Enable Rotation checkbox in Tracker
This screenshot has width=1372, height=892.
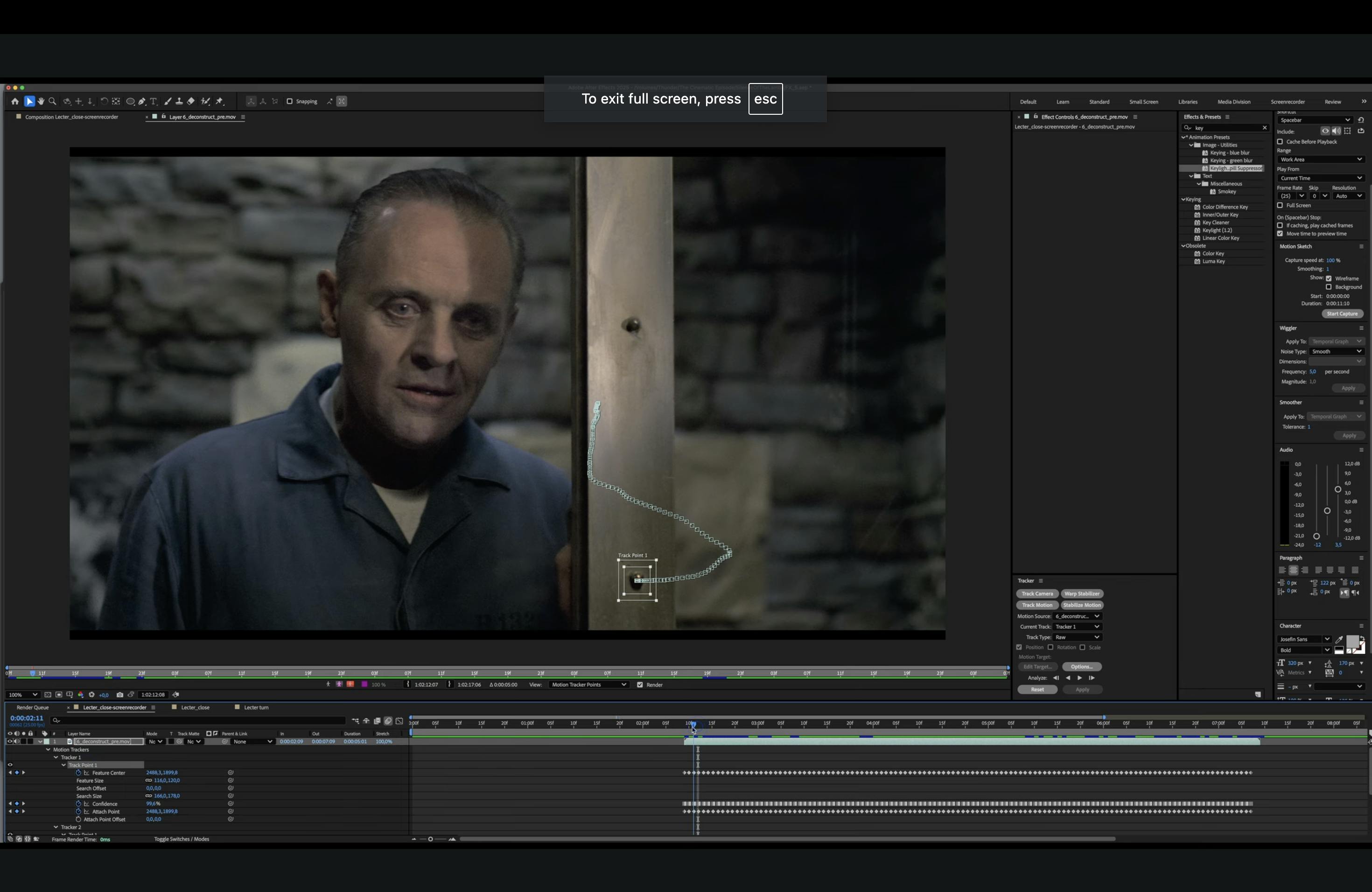pos(1050,647)
